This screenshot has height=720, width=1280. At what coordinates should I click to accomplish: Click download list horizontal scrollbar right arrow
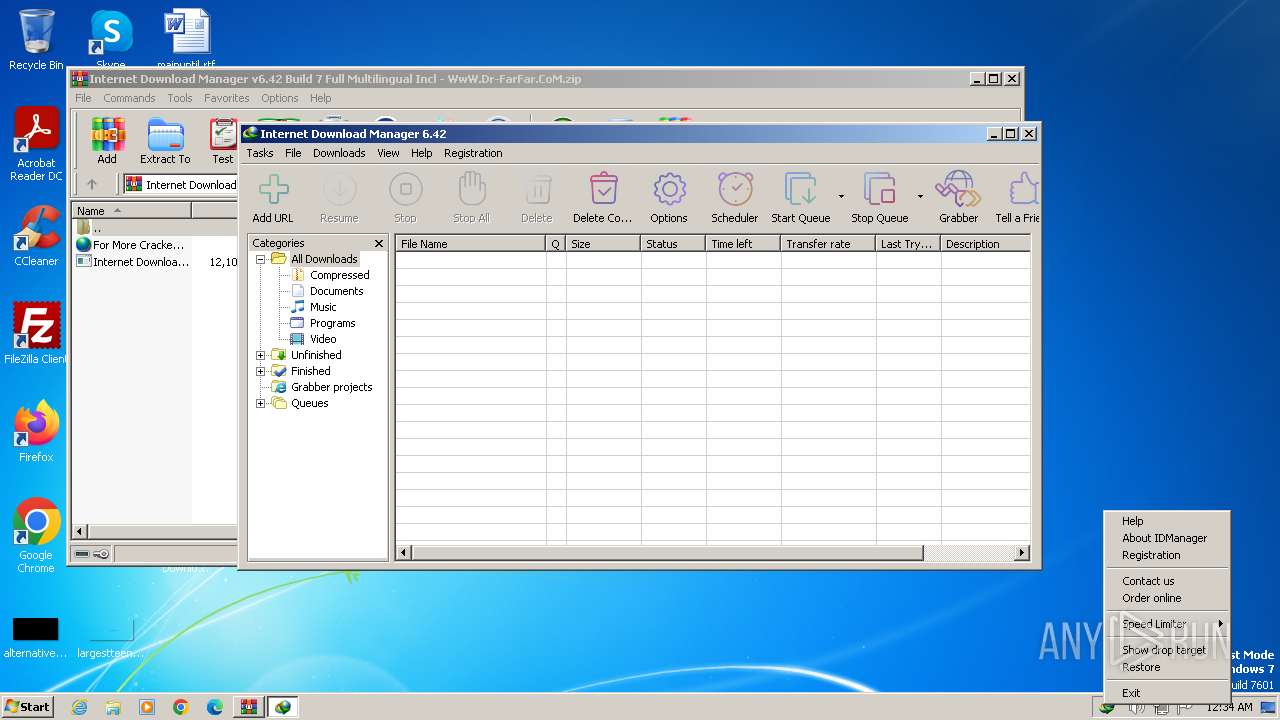(1022, 552)
